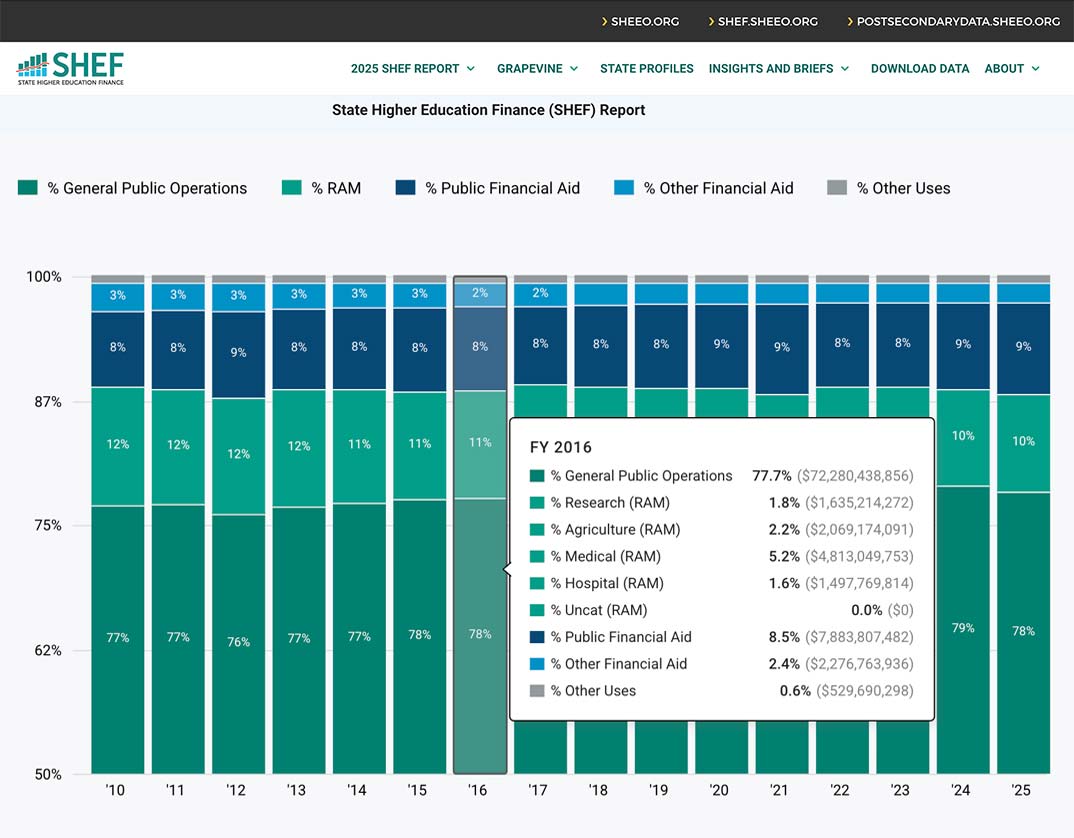Toggle % RAM legend series
1074x838 pixels.
[336, 188]
